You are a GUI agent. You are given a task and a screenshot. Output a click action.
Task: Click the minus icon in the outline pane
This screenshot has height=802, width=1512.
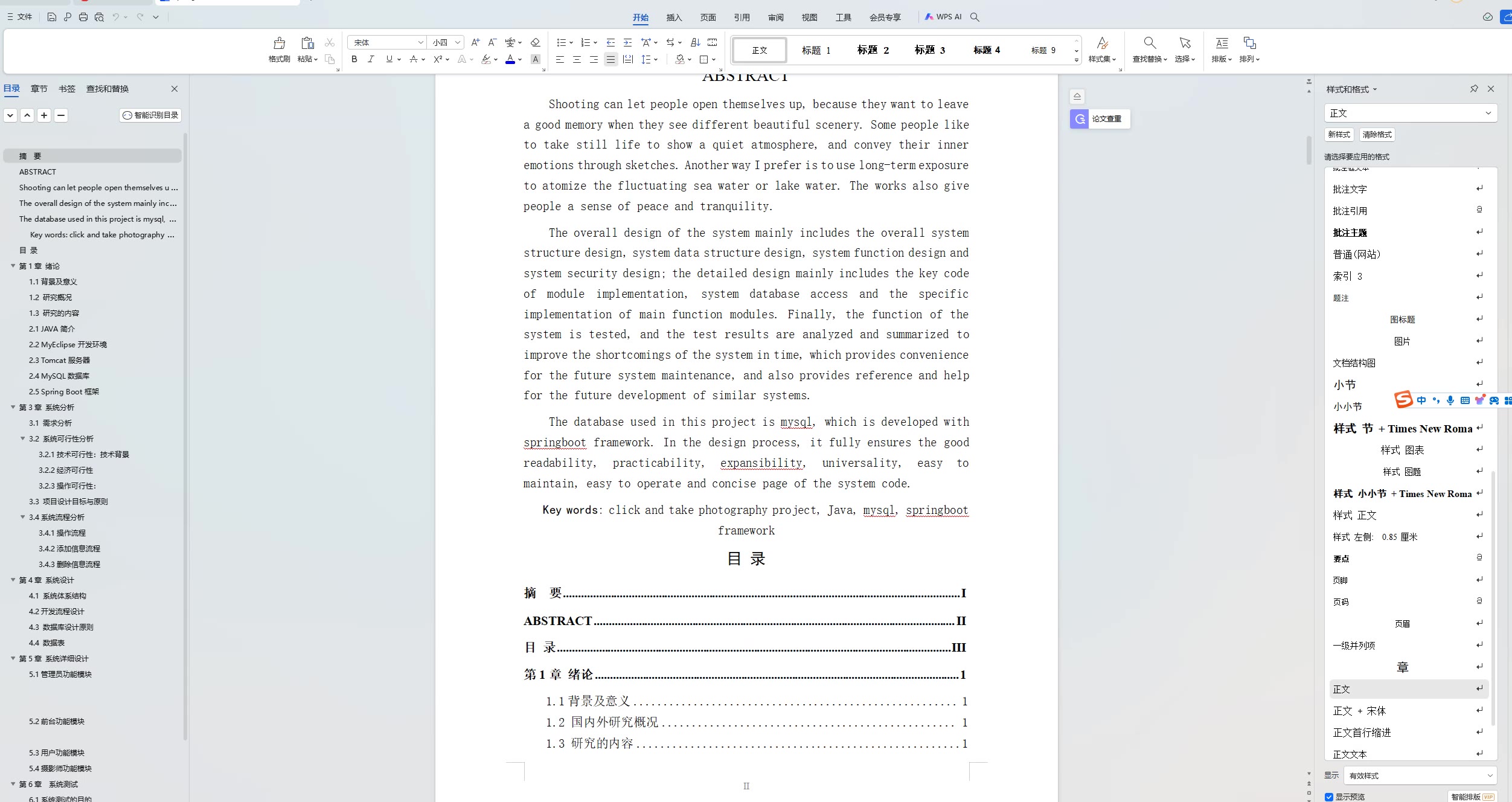61,115
